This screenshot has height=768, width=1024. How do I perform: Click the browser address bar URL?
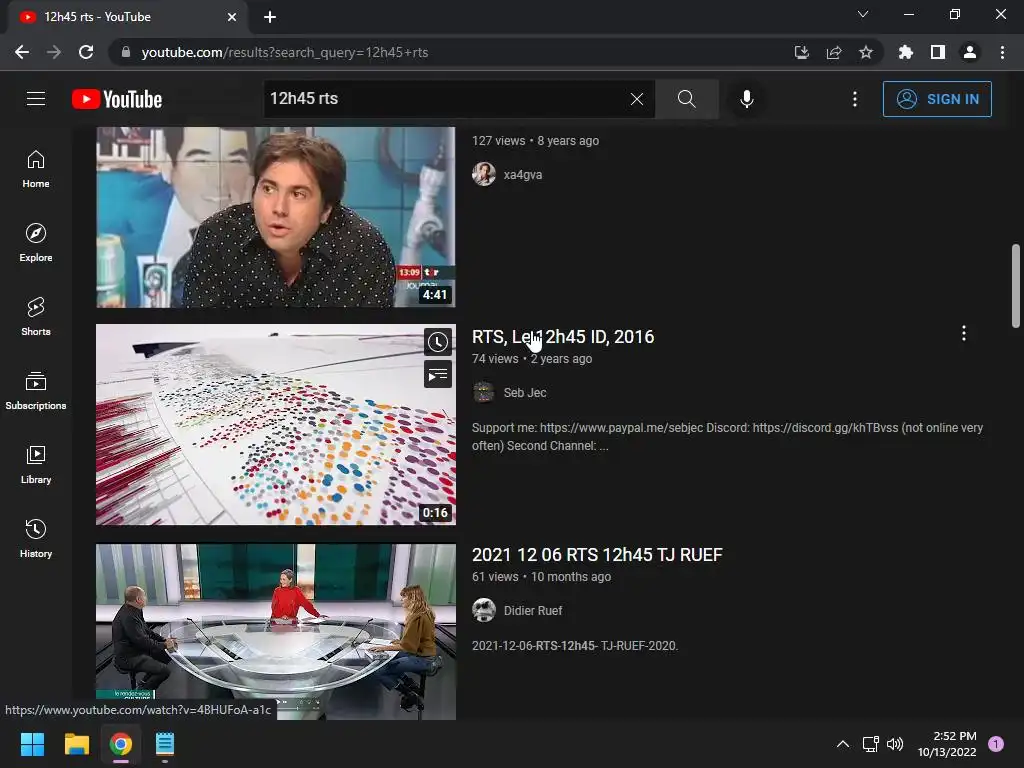click(x=285, y=52)
